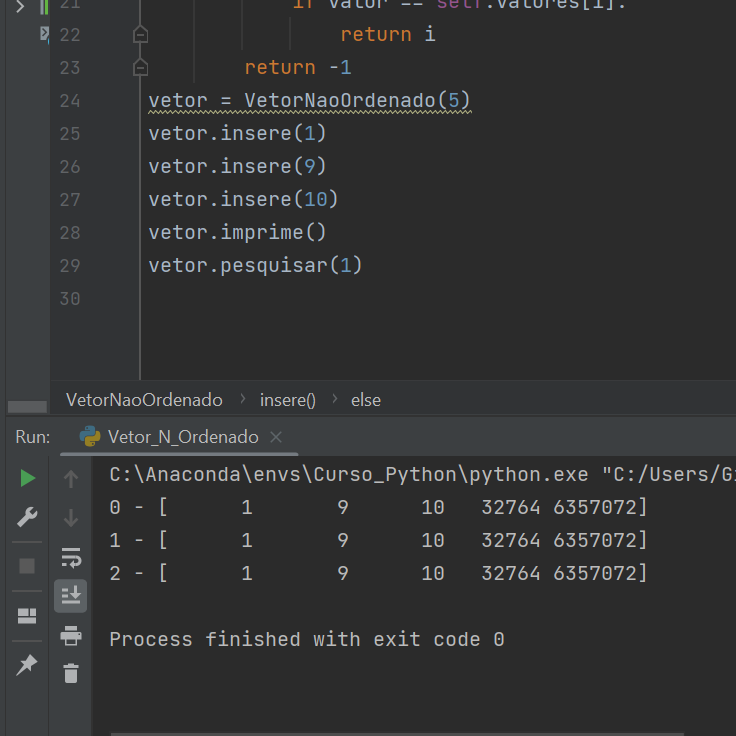Click the python.exe command line output
This screenshot has height=736, width=736.
click(x=422, y=475)
